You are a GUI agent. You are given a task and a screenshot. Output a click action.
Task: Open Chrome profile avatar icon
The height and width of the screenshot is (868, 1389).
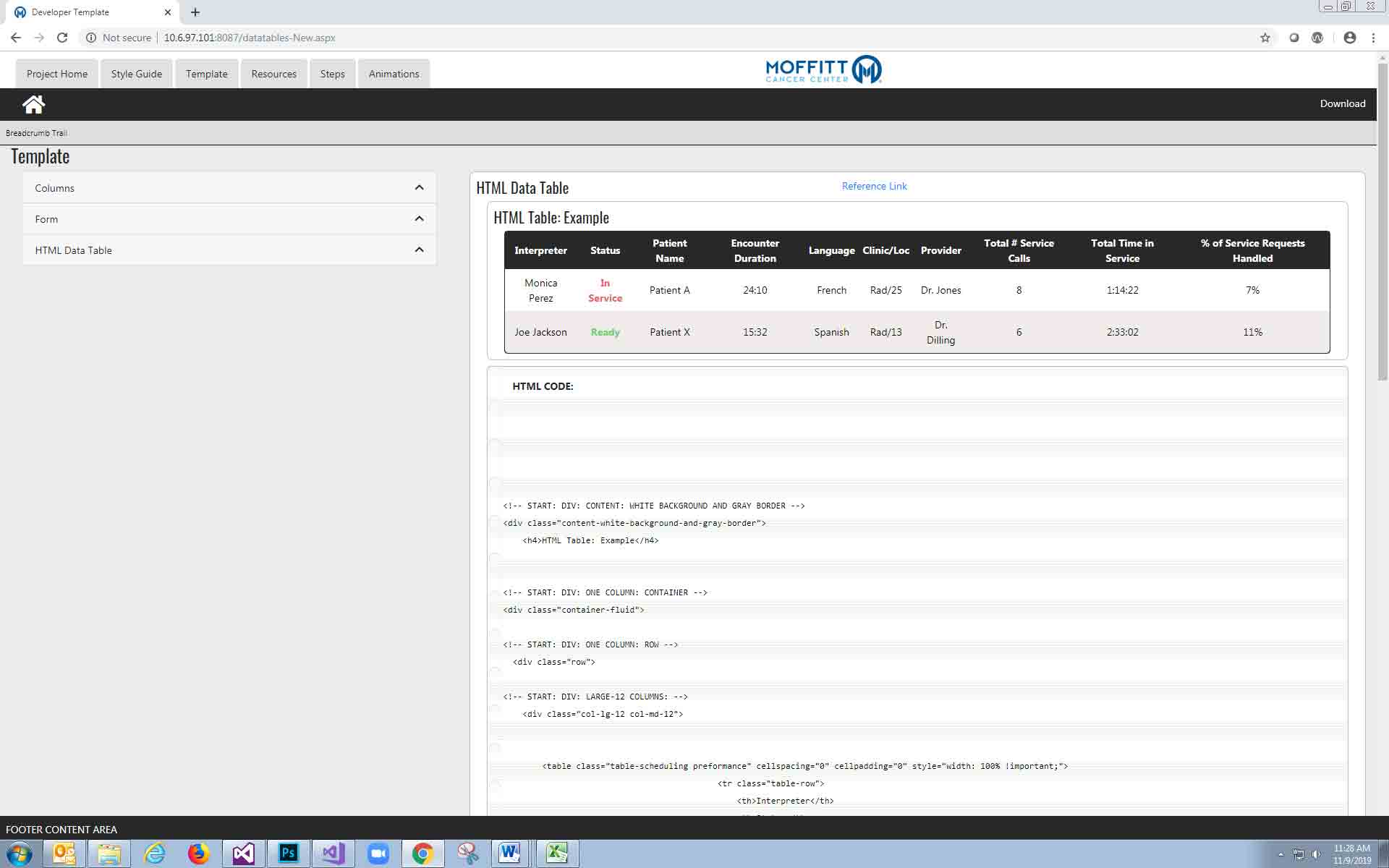tap(1349, 38)
